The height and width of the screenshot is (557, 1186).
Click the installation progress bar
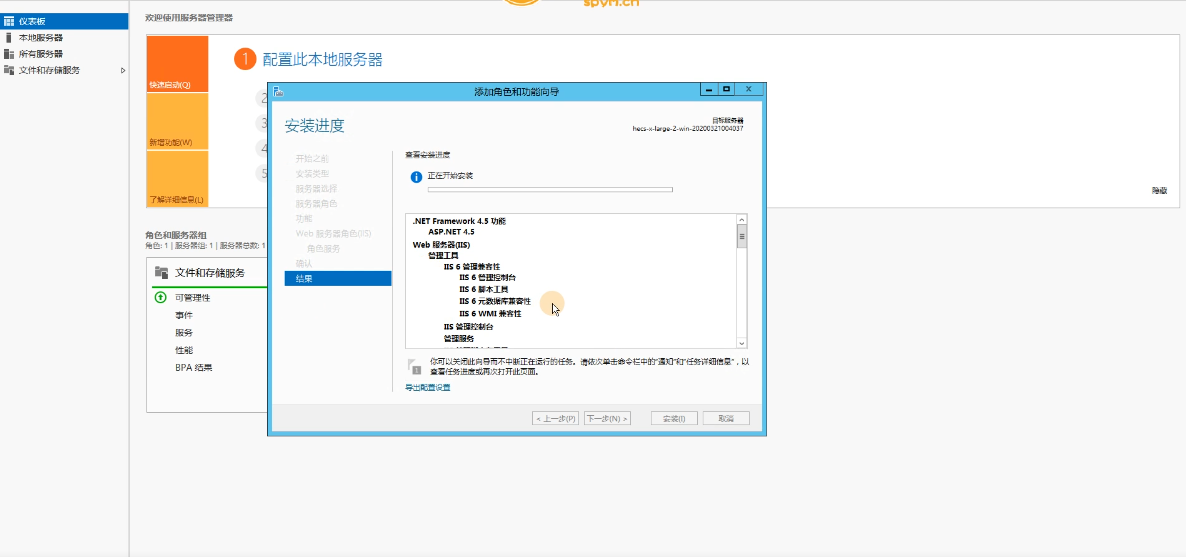[550, 189]
